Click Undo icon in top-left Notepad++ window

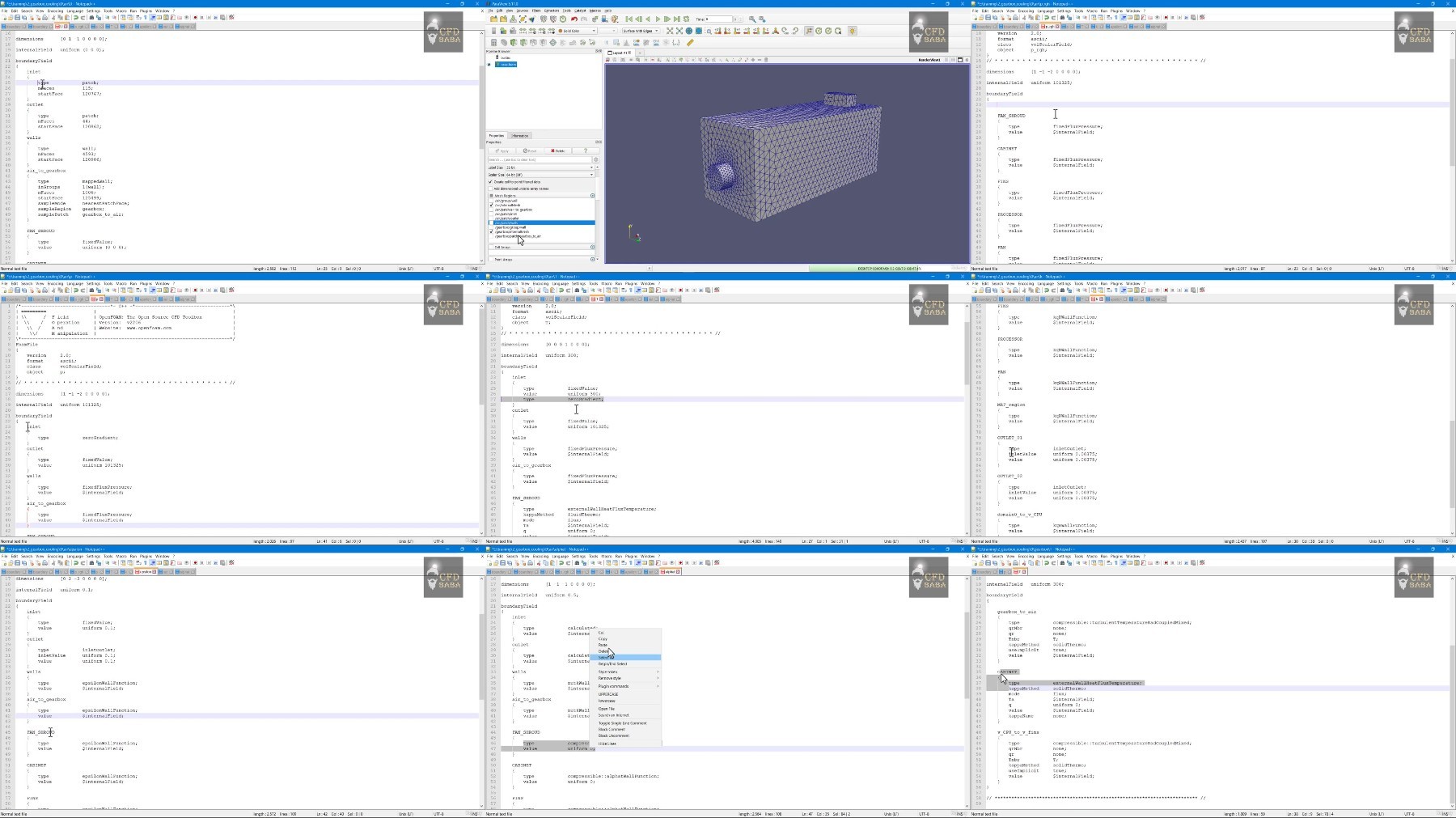click(x=76, y=17)
